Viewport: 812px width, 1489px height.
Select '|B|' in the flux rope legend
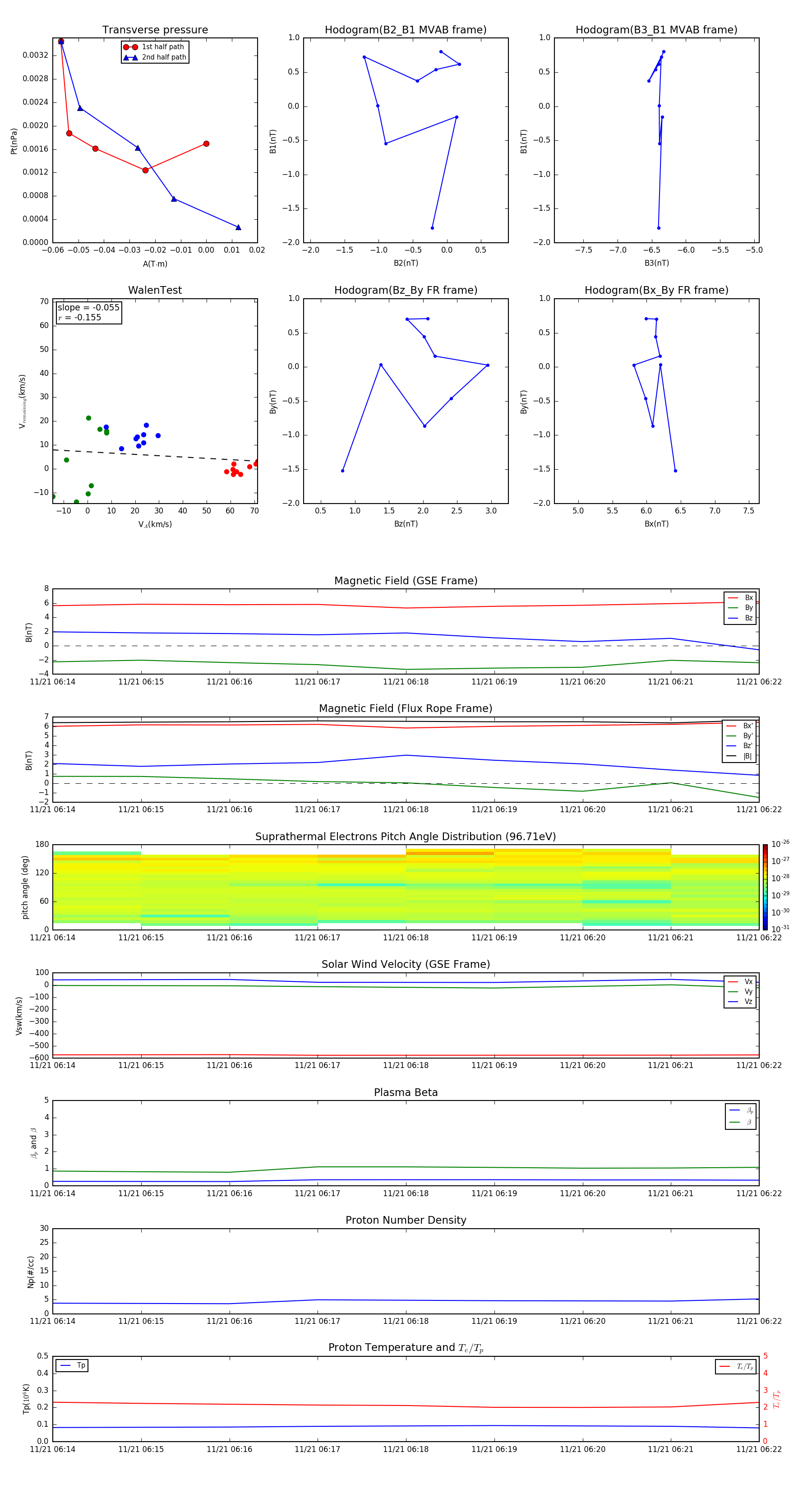tap(739, 756)
